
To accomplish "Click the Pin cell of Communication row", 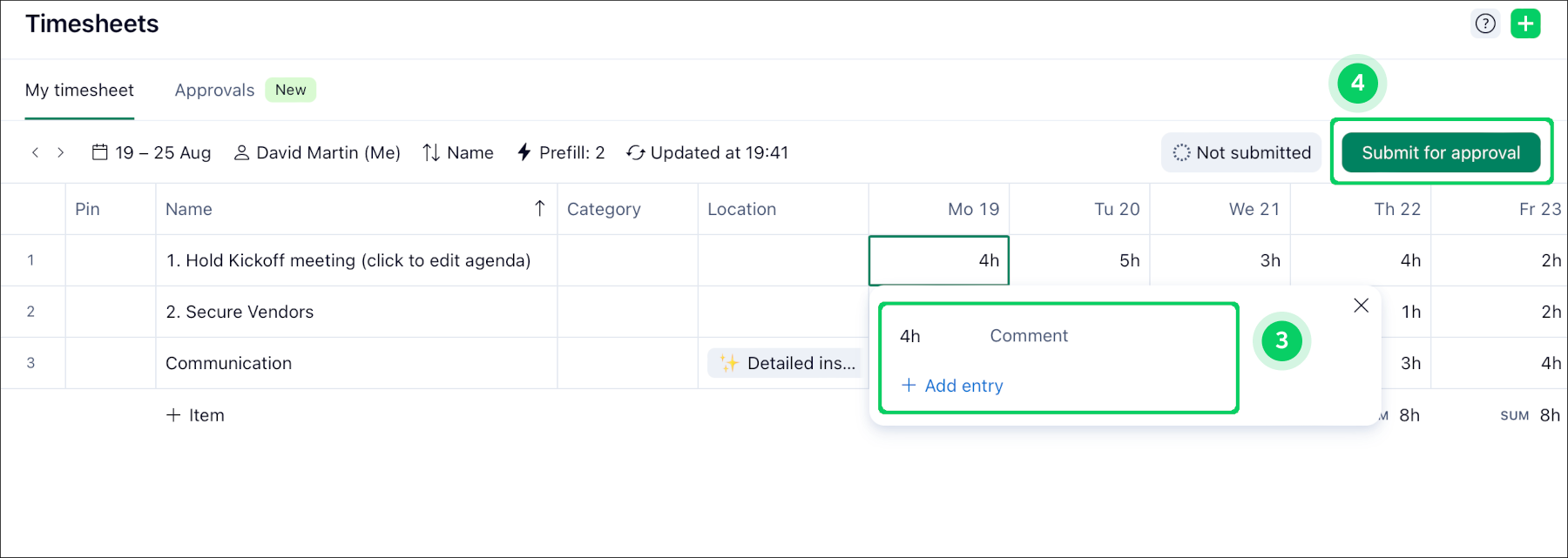I will (x=111, y=363).
